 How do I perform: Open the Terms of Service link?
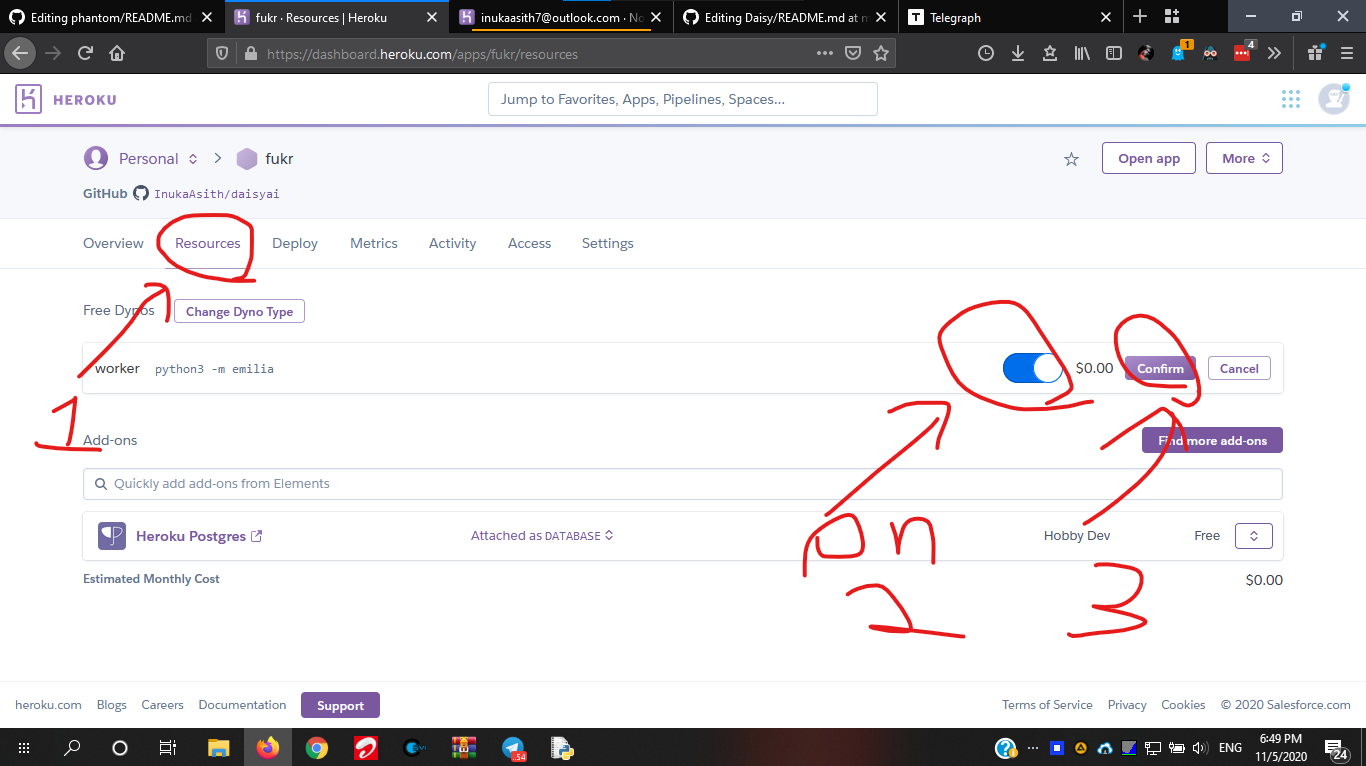point(1047,705)
